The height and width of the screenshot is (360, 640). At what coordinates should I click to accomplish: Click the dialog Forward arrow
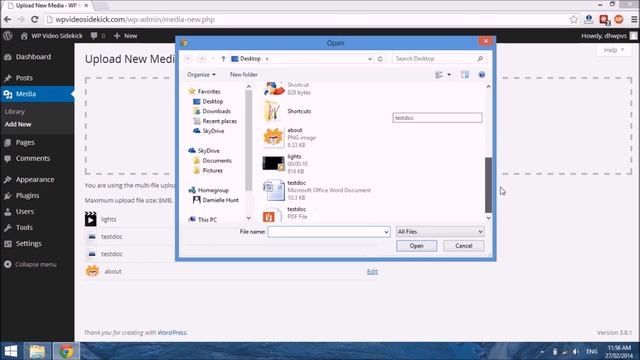(202, 59)
